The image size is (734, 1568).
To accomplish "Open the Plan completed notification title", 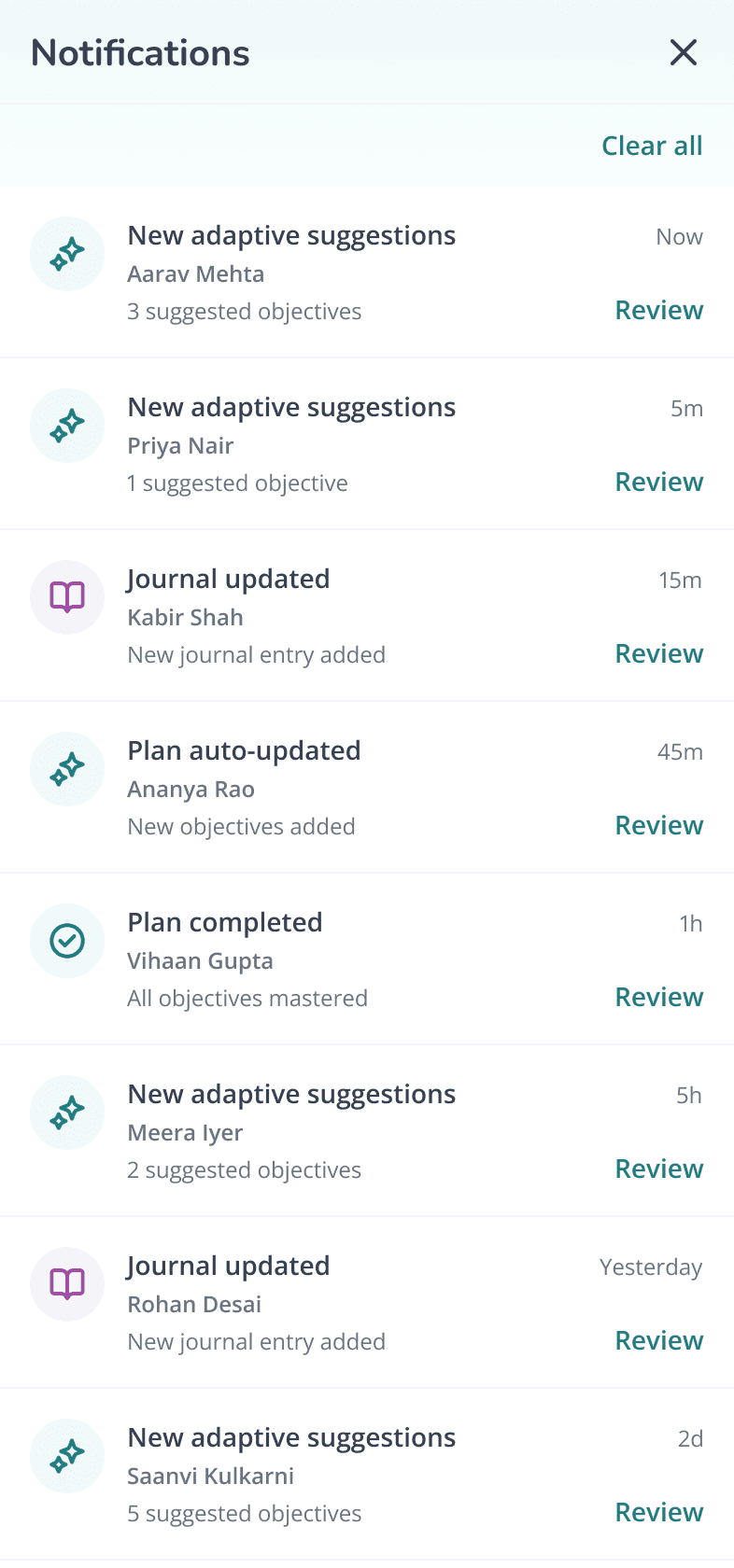I will pyautogui.click(x=225, y=922).
